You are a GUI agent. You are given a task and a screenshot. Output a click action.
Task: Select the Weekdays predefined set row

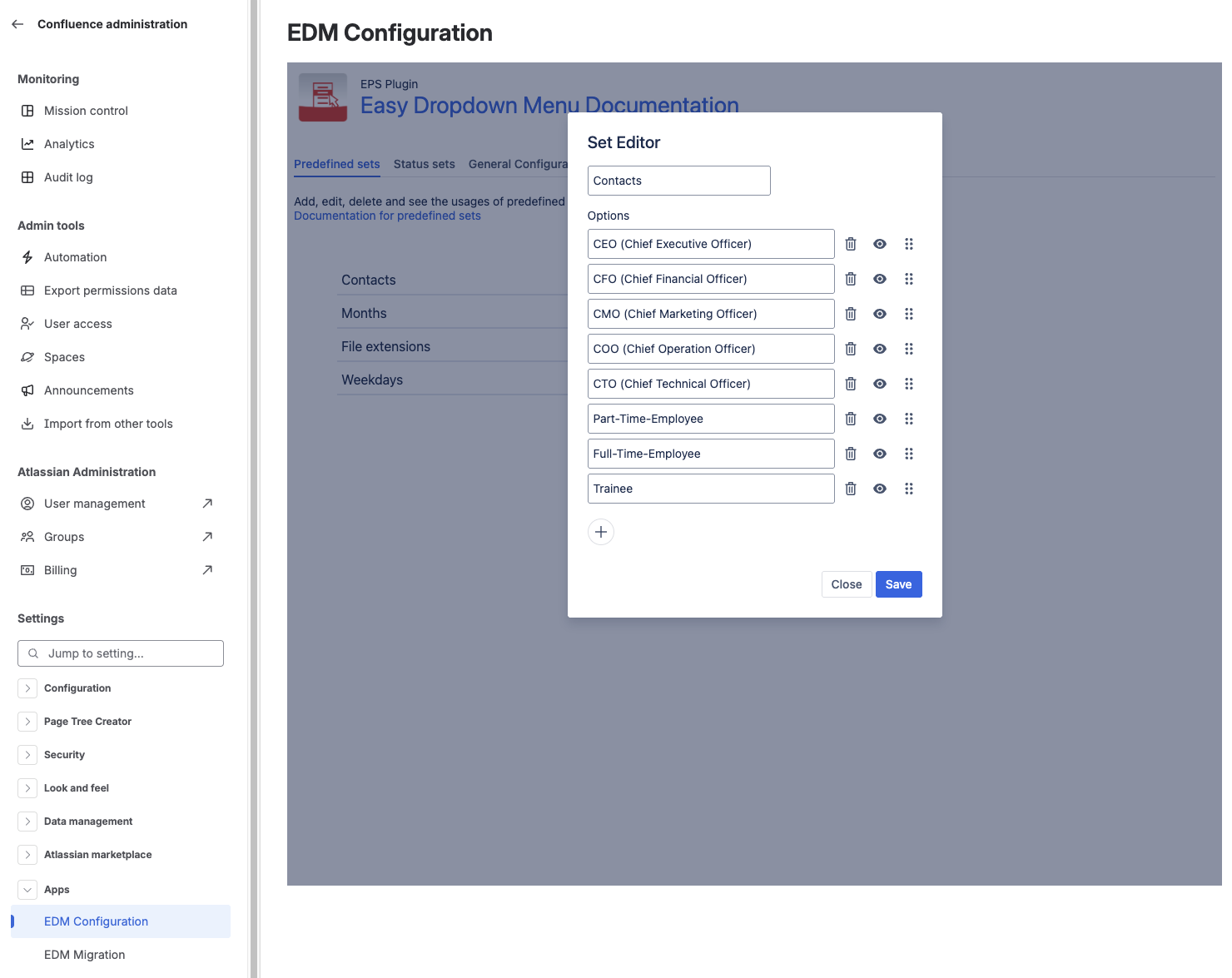[453, 380]
